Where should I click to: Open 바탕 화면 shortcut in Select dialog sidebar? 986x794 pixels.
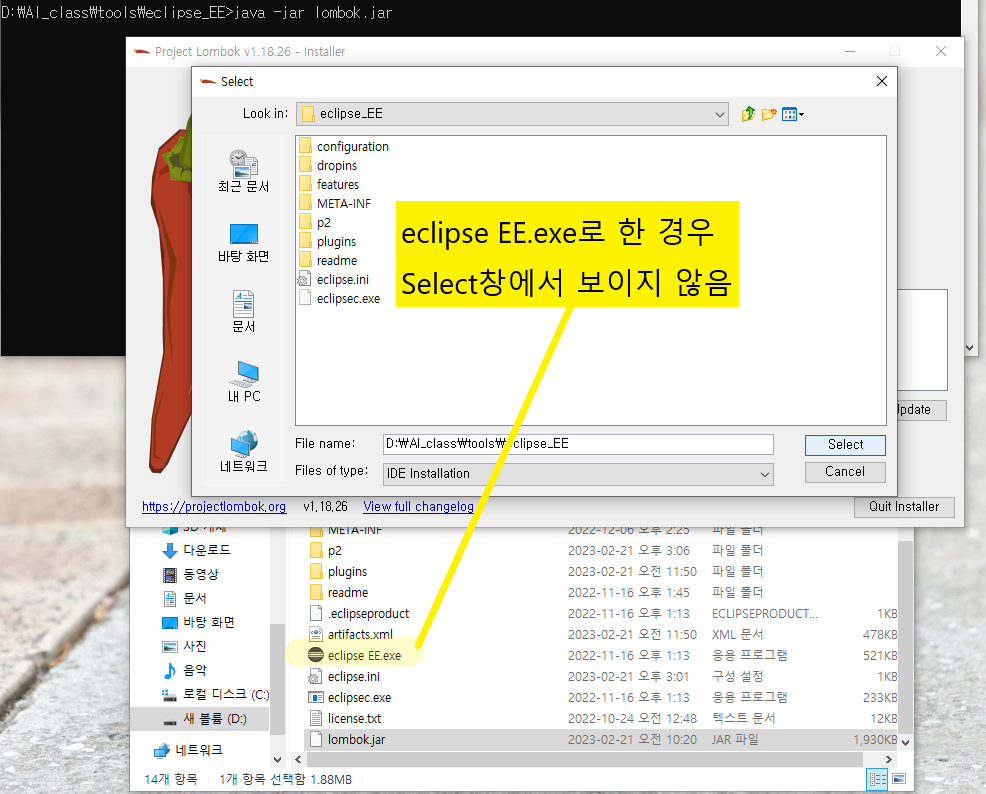click(x=243, y=243)
